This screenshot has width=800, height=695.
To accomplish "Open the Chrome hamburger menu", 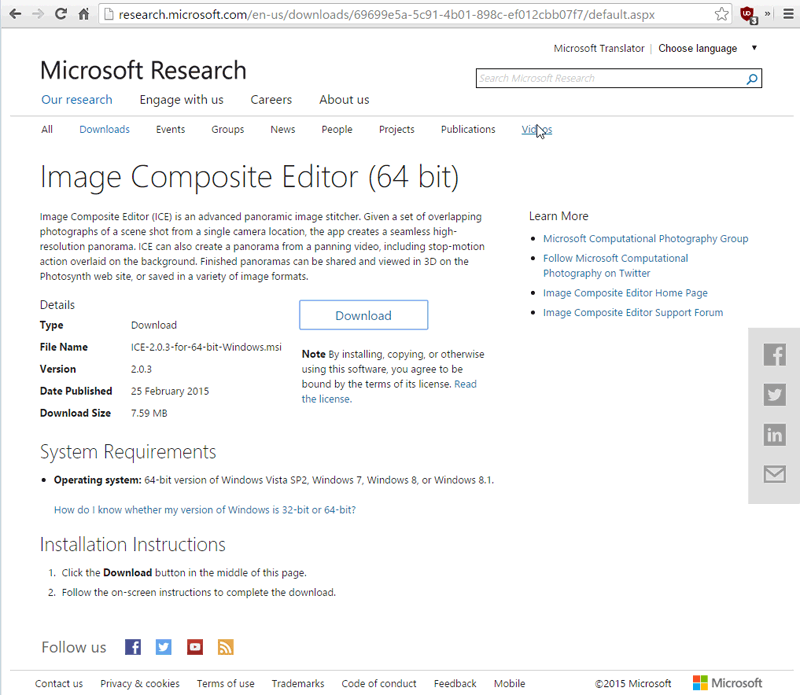I will click(x=788, y=14).
